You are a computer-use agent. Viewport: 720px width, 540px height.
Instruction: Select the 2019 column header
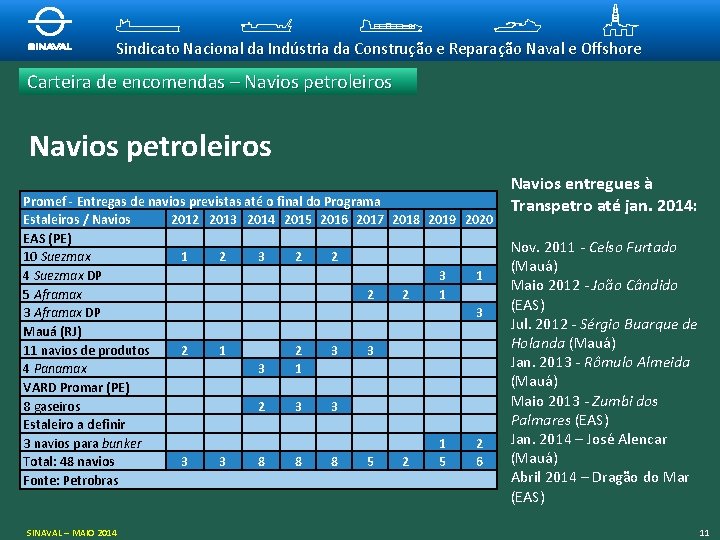(442, 219)
